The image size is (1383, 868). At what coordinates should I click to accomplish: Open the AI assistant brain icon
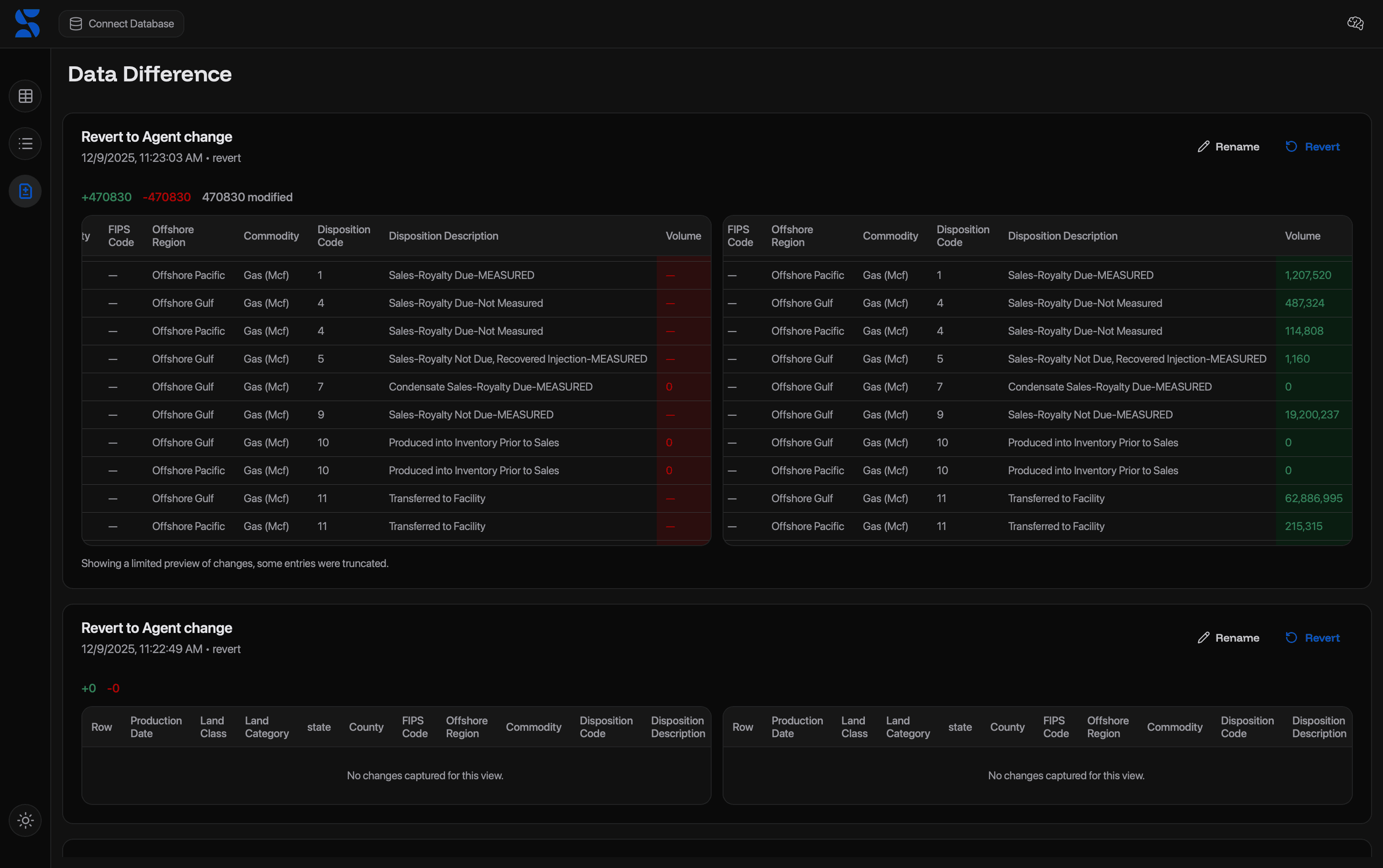1355,23
